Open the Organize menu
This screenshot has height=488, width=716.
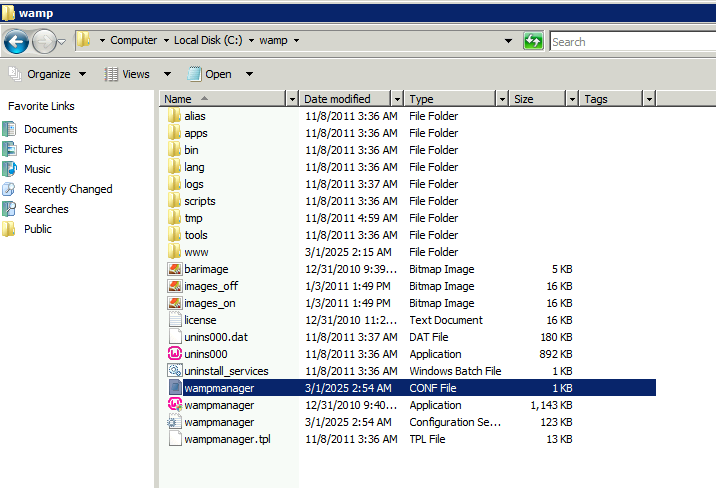click(47, 74)
